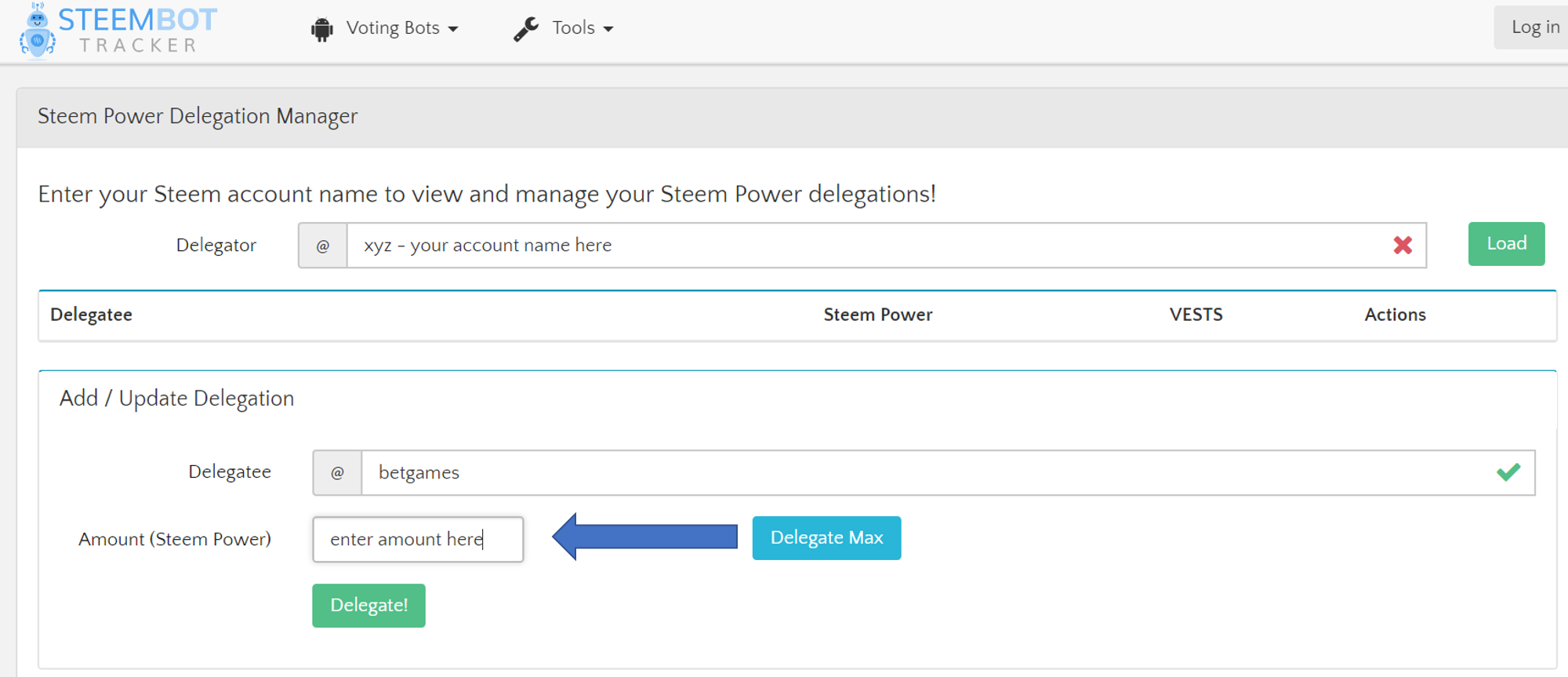This screenshot has width=1568, height=677.
Task: Click the Delegate Max button
Action: (826, 538)
